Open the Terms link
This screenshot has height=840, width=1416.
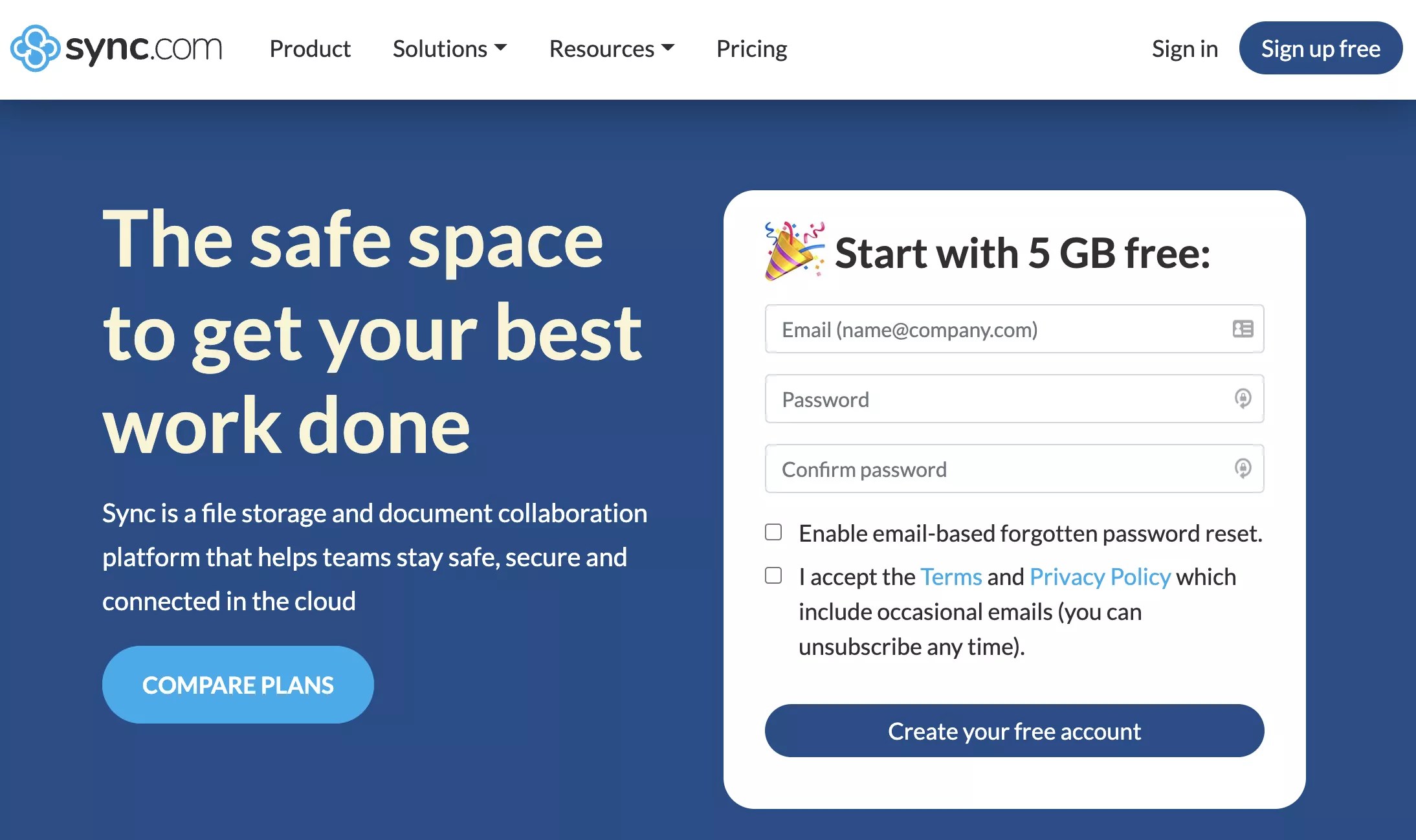[x=950, y=576]
